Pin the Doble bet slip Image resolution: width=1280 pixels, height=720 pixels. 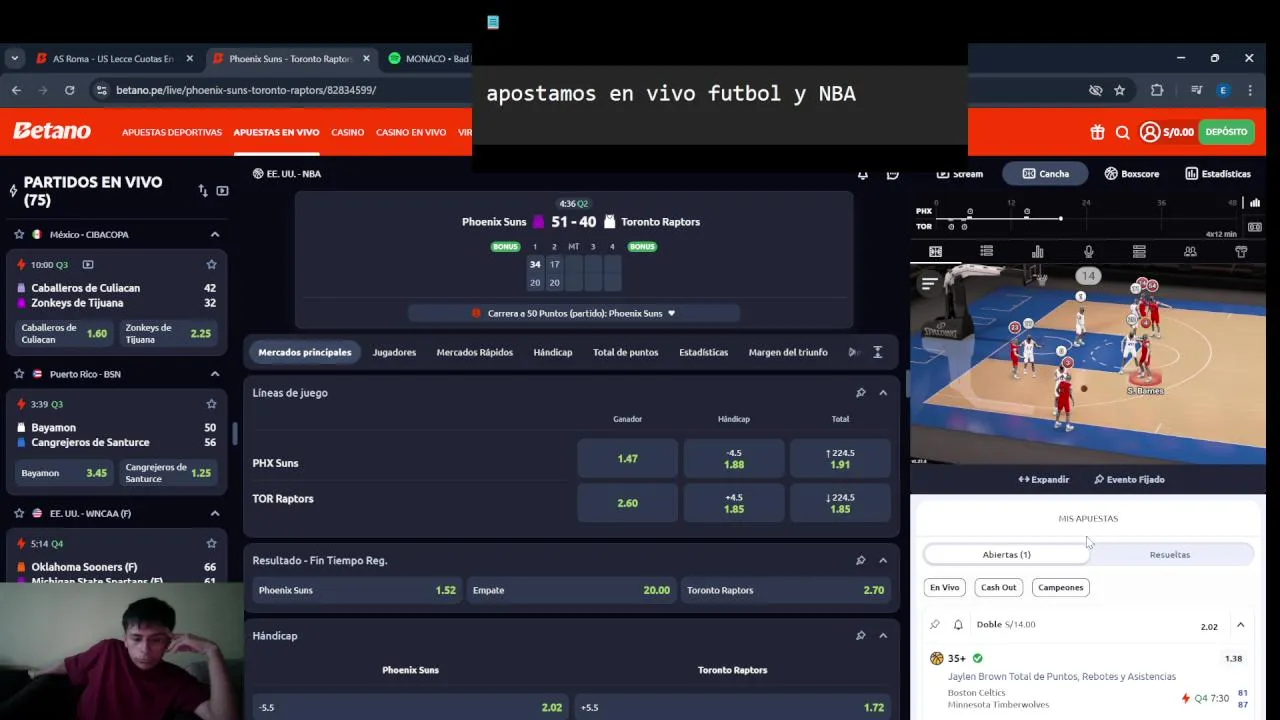[x=935, y=625]
